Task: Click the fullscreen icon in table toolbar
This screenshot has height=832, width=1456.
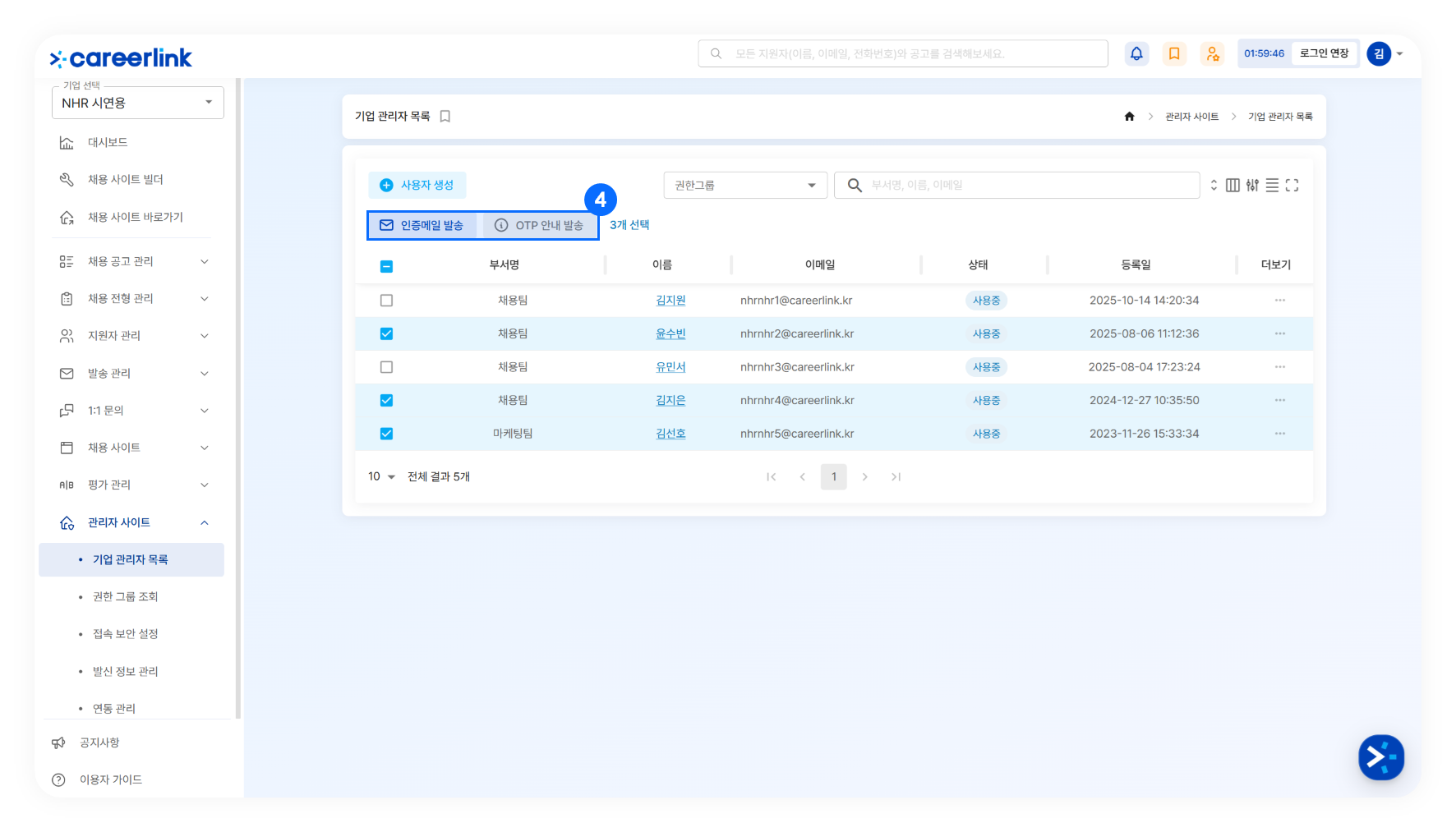Action: 1292,186
